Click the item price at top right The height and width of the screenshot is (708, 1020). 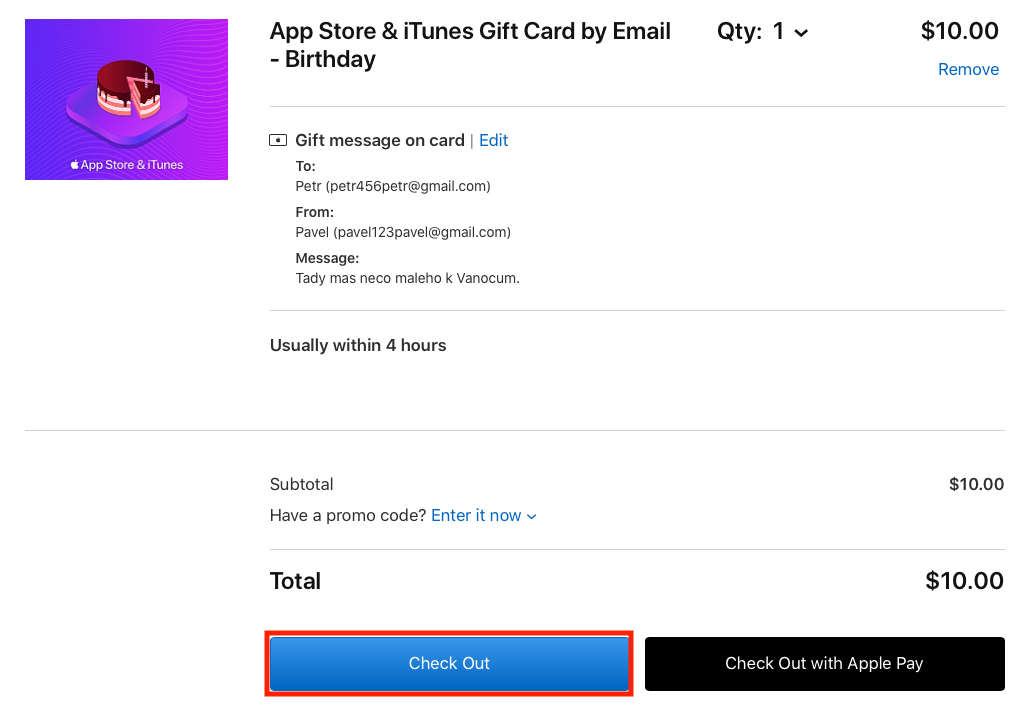coord(959,31)
